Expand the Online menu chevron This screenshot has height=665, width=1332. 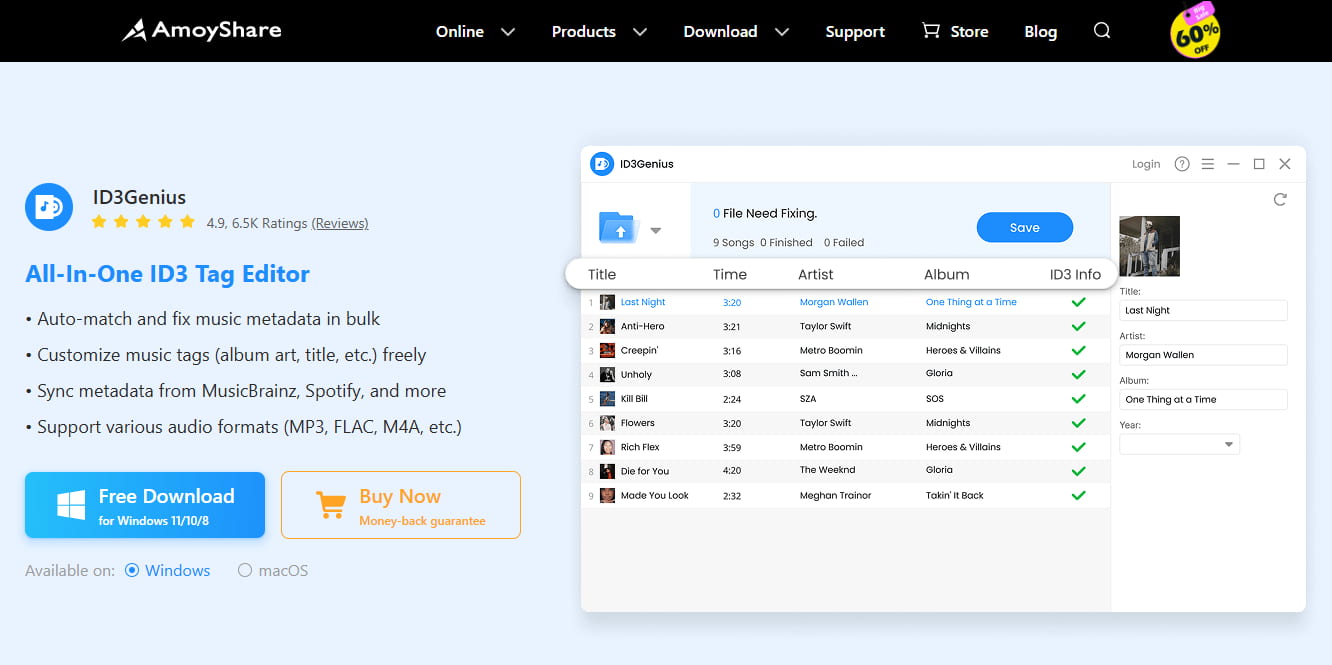[x=508, y=32]
